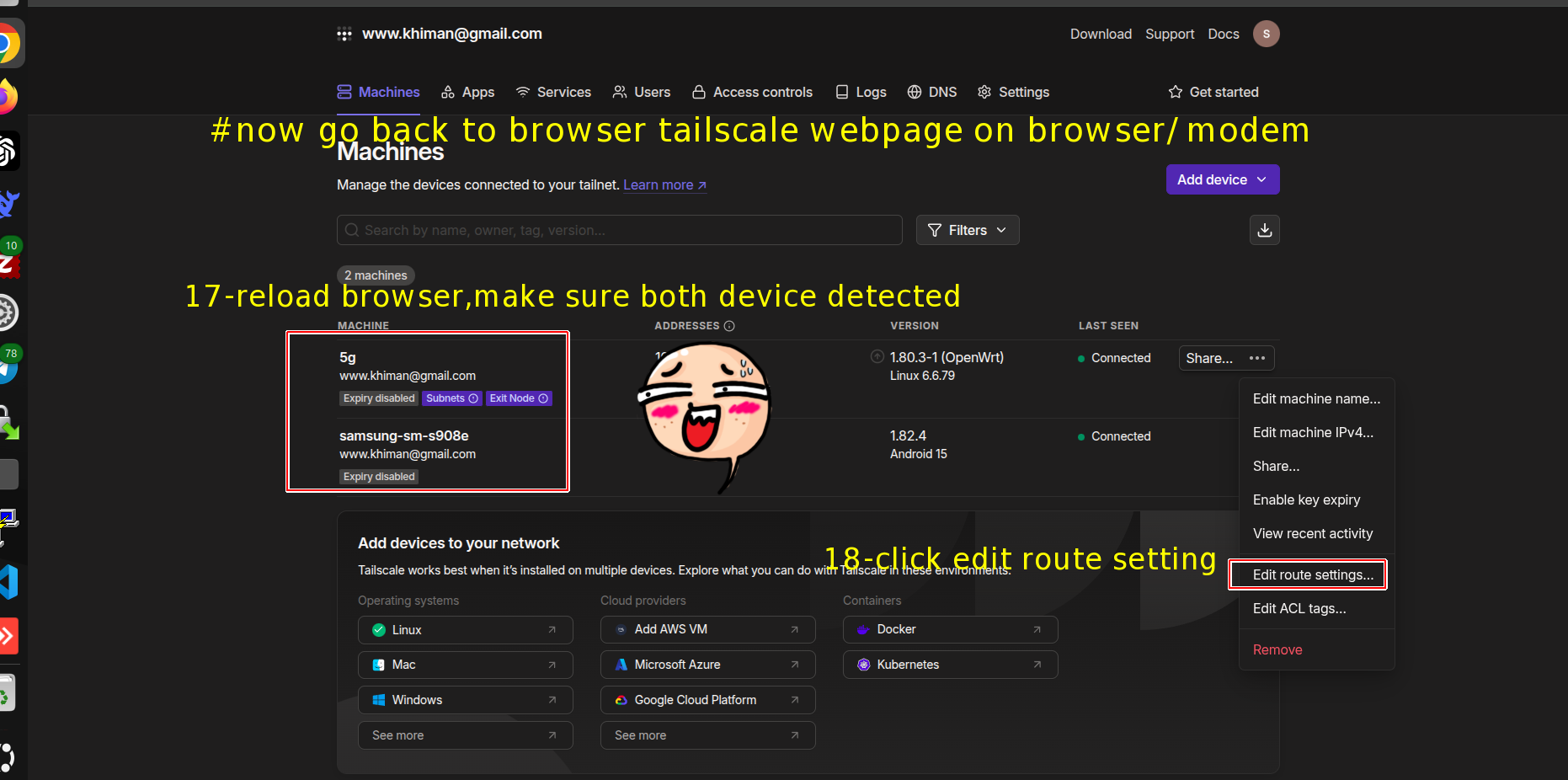Open the DNS tab
Viewport: 1568px width, 780px height.
[x=932, y=92]
